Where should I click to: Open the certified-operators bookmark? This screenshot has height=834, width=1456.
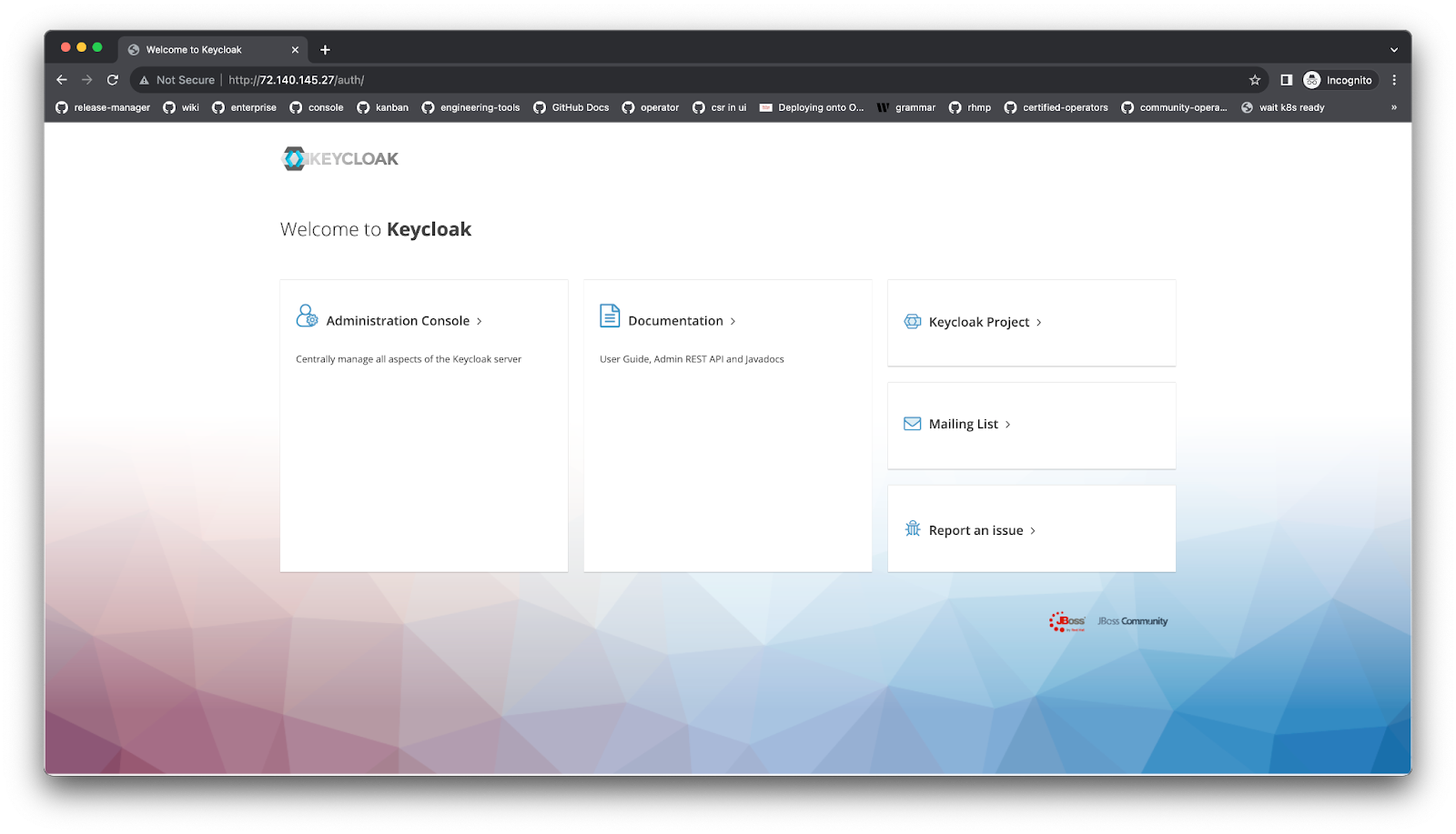coord(1057,107)
